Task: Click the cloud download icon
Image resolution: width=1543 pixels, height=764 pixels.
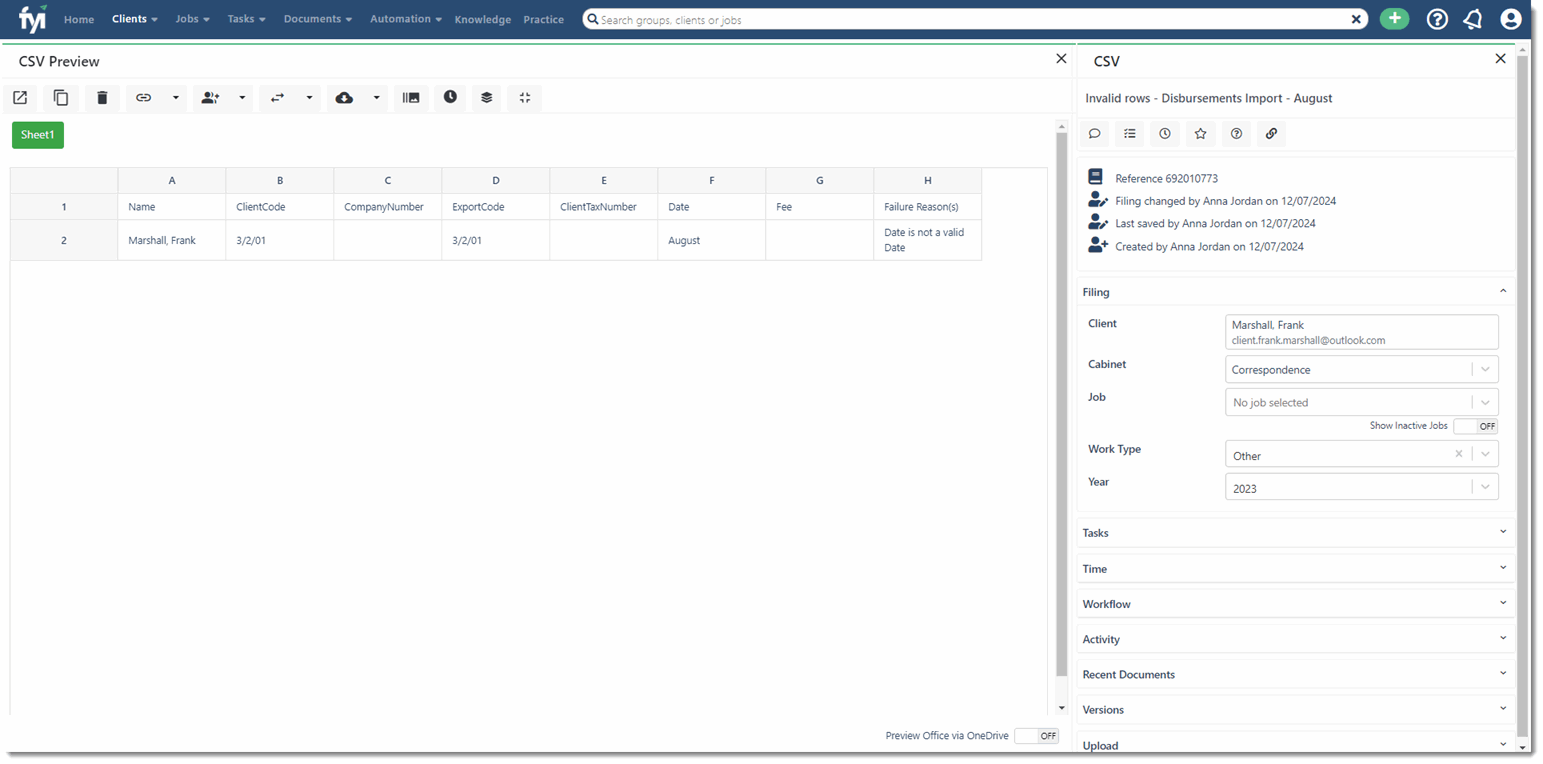Action: [344, 98]
